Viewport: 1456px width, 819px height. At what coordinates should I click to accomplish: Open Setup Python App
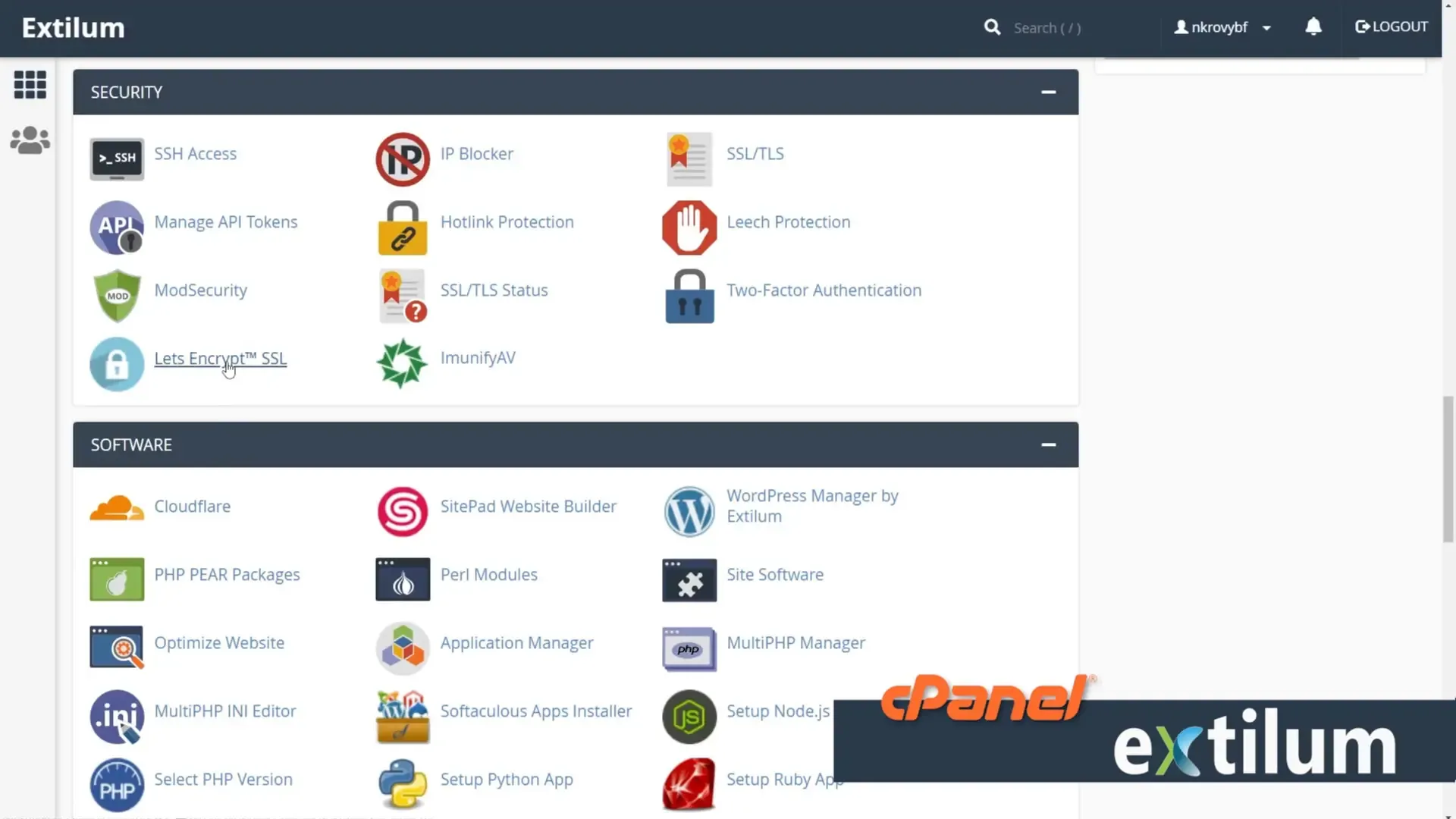pos(507,779)
